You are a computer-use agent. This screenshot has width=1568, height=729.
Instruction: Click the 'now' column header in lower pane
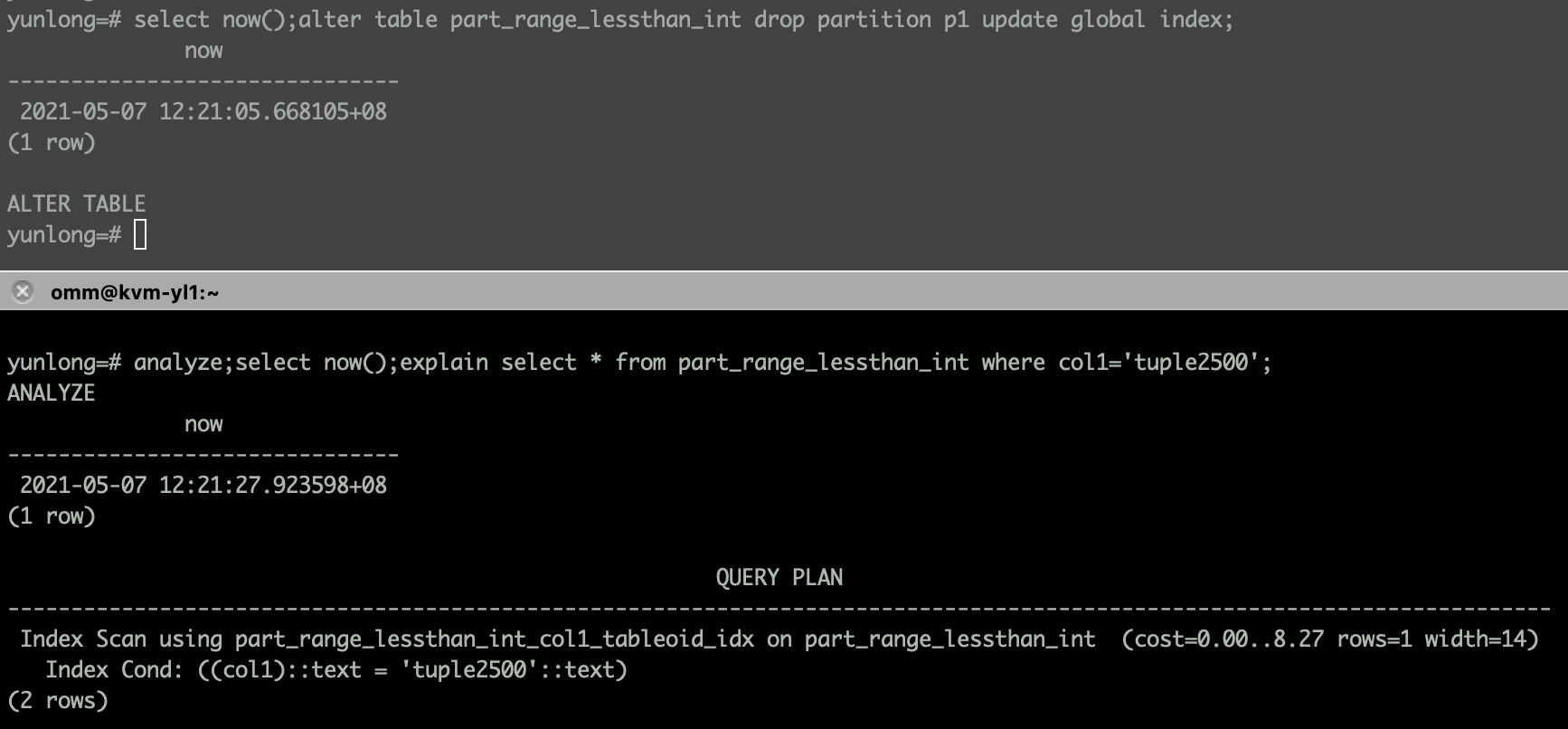click(x=203, y=424)
